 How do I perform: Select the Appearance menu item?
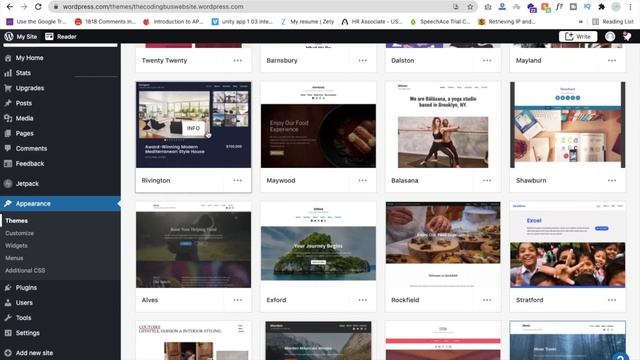[60, 203]
